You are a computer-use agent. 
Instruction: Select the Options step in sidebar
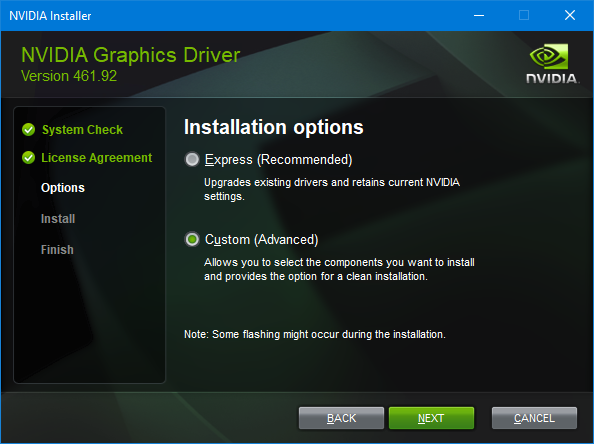point(63,188)
